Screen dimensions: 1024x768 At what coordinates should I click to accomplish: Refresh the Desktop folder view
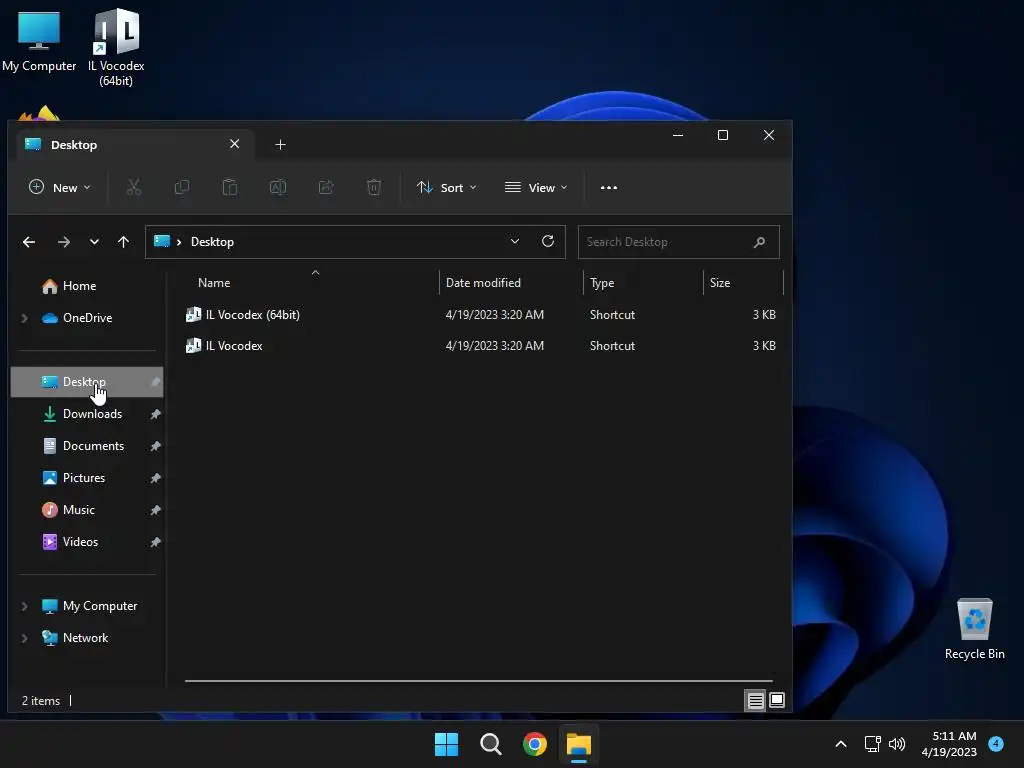click(x=548, y=241)
